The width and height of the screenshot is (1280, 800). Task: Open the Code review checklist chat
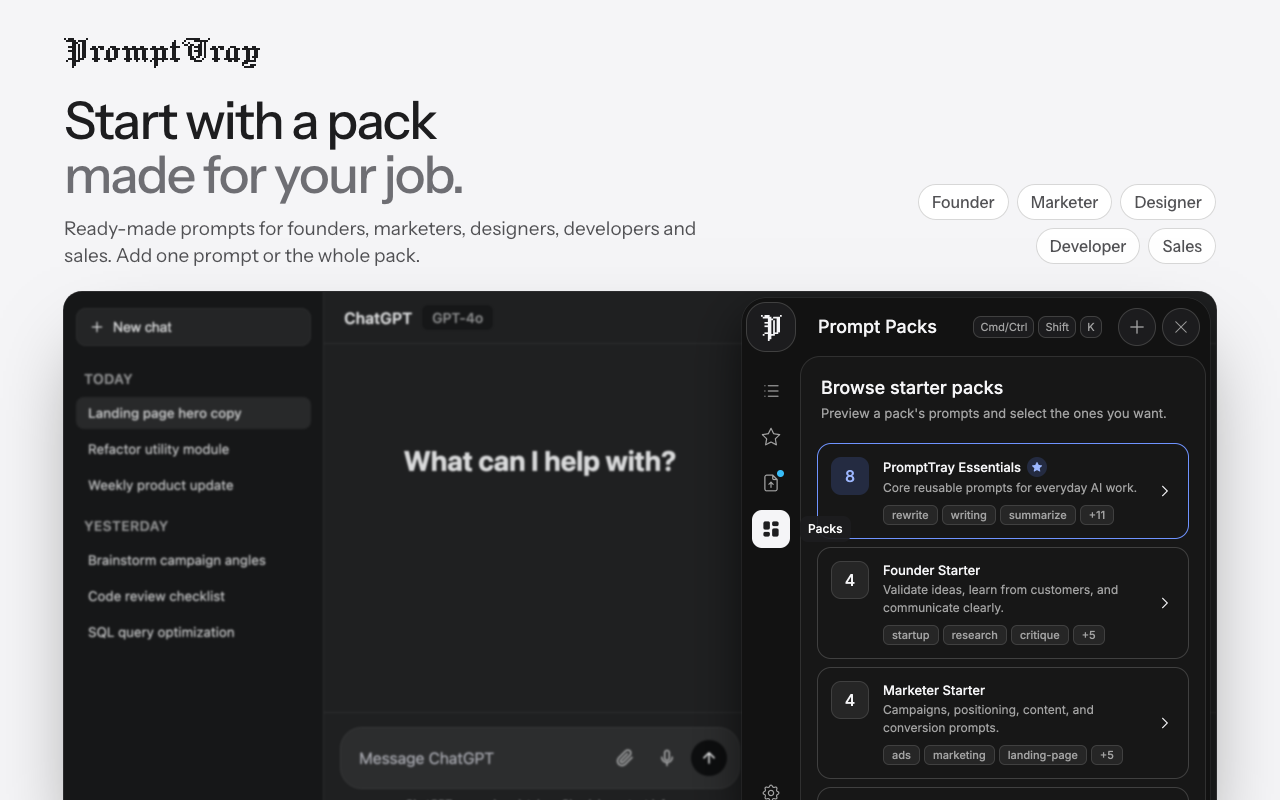194,596
